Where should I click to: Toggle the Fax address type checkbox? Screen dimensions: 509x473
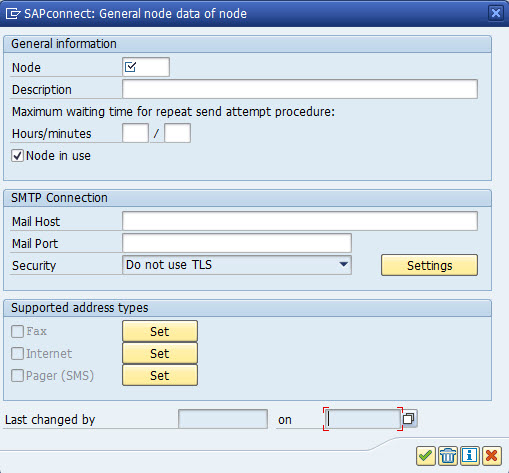(17, 332)
